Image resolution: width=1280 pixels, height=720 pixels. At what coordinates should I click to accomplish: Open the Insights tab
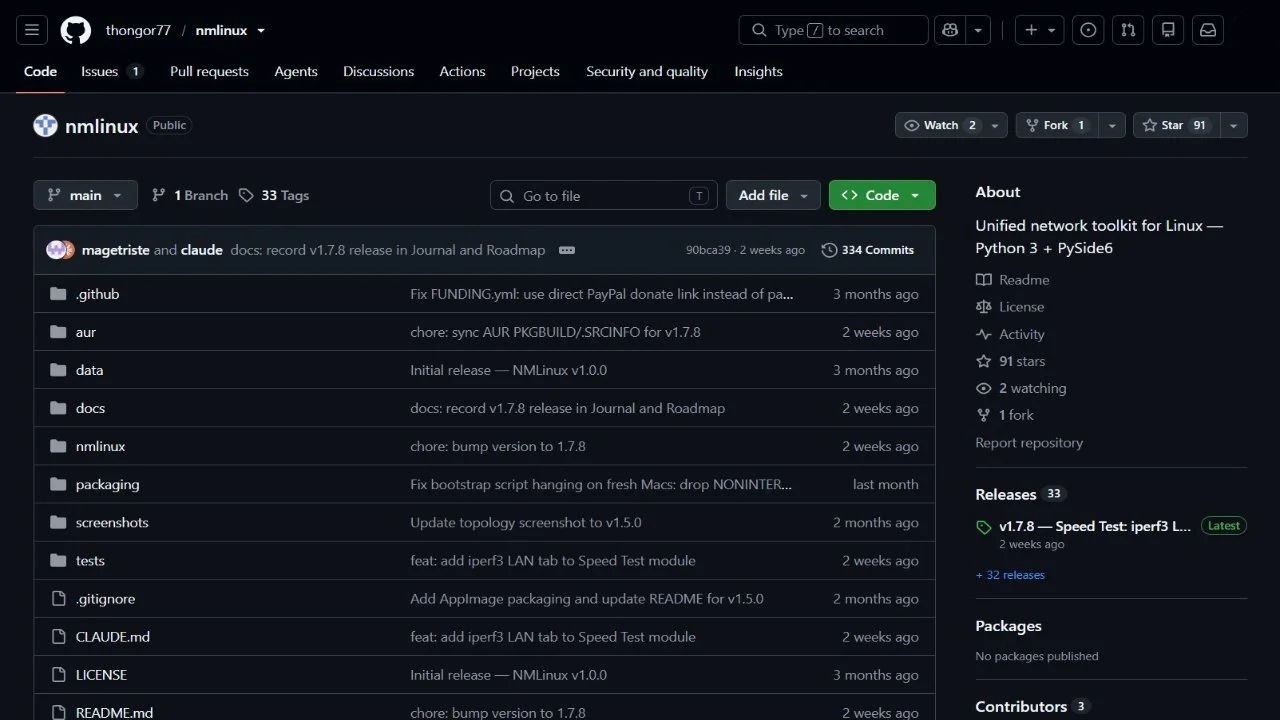tap(758, 71)
